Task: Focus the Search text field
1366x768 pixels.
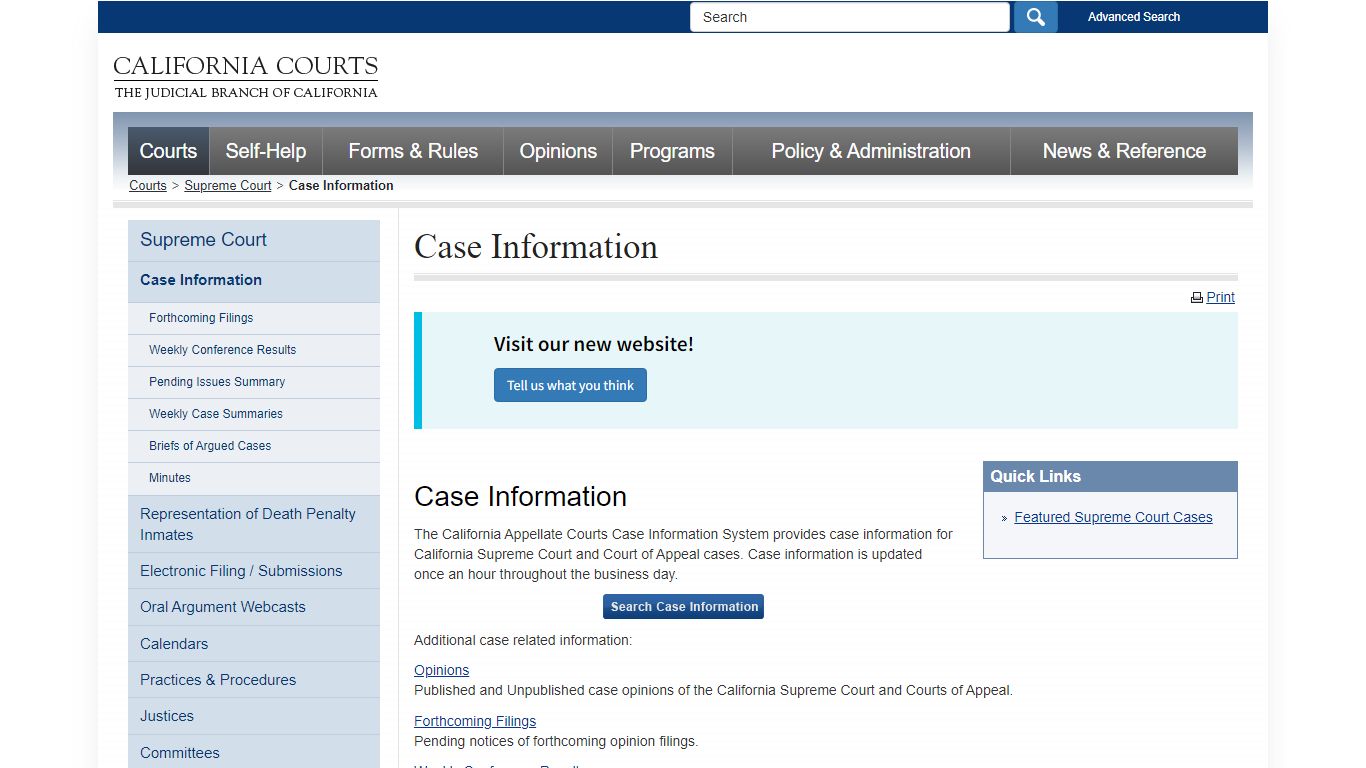Action: (x=850, y=17)
